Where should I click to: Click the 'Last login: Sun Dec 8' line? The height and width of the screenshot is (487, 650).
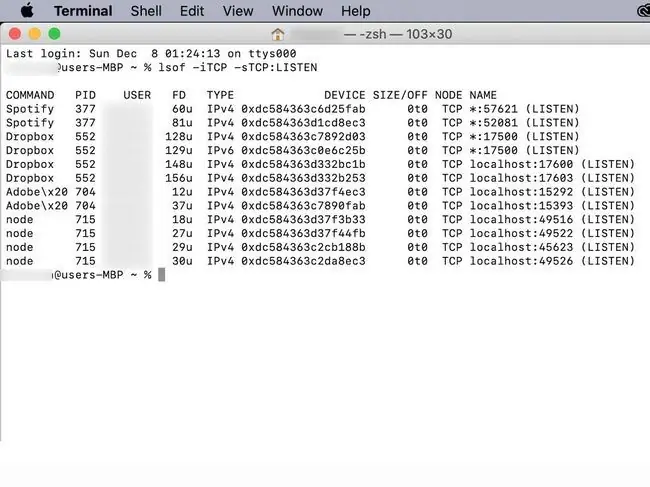(x=151, y=53)
